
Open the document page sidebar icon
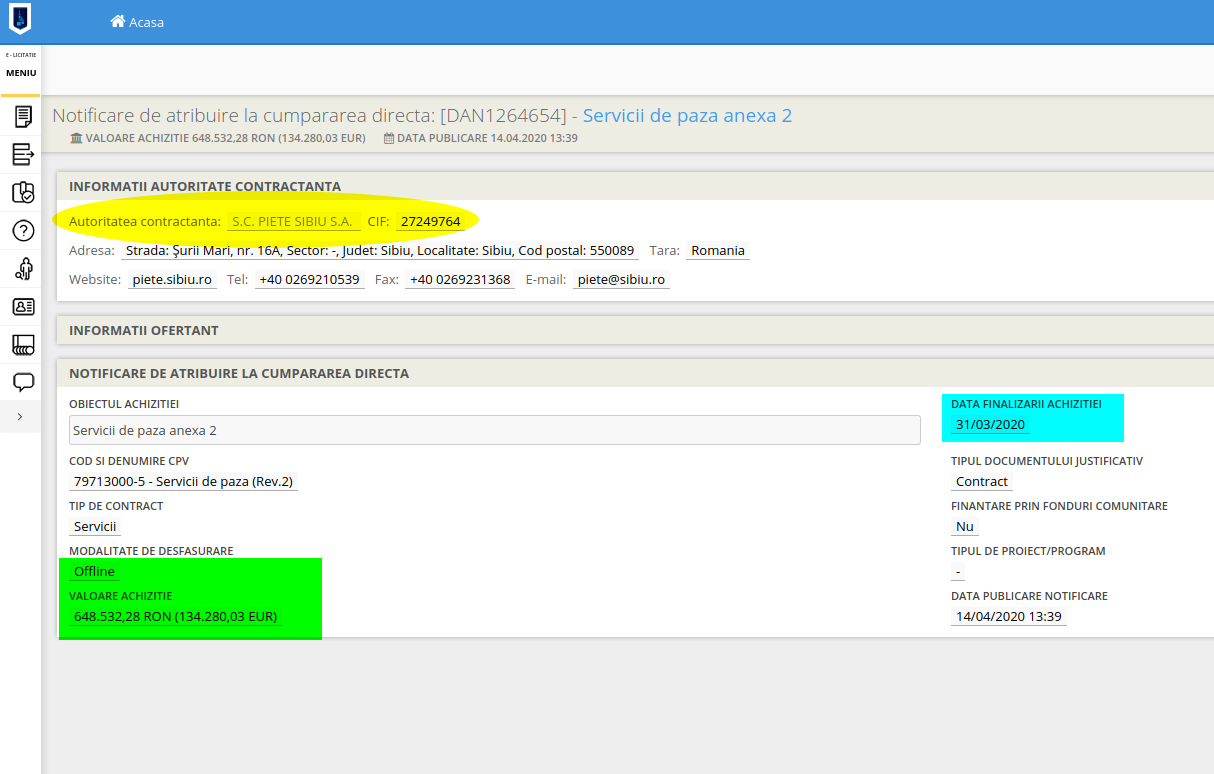[23, 117]
